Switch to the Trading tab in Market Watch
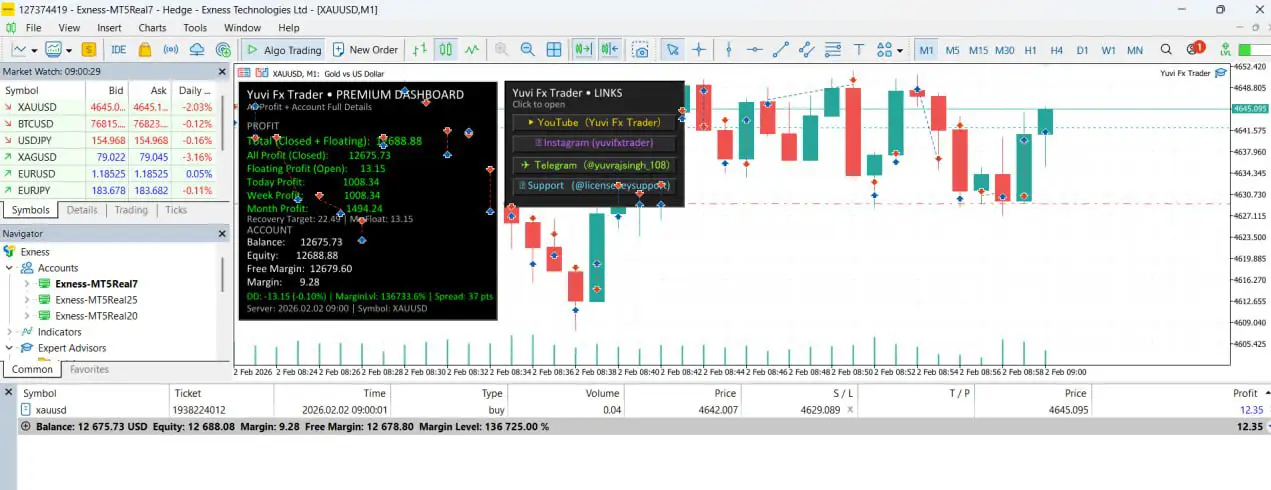Image resolution: width=1271 pixels, height=490 pixels. (131, 210)
